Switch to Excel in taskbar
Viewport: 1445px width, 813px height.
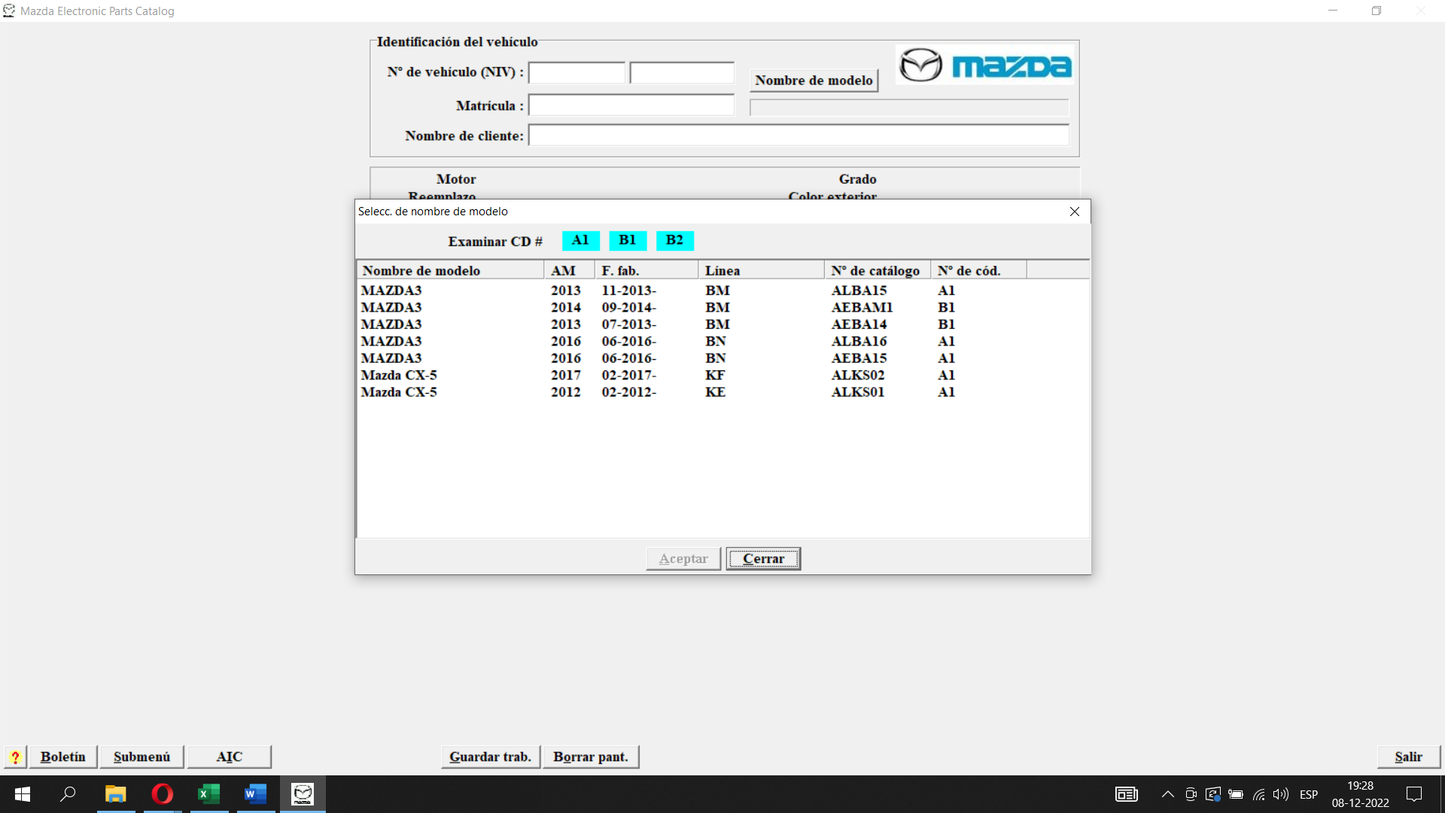pos(208,794)
